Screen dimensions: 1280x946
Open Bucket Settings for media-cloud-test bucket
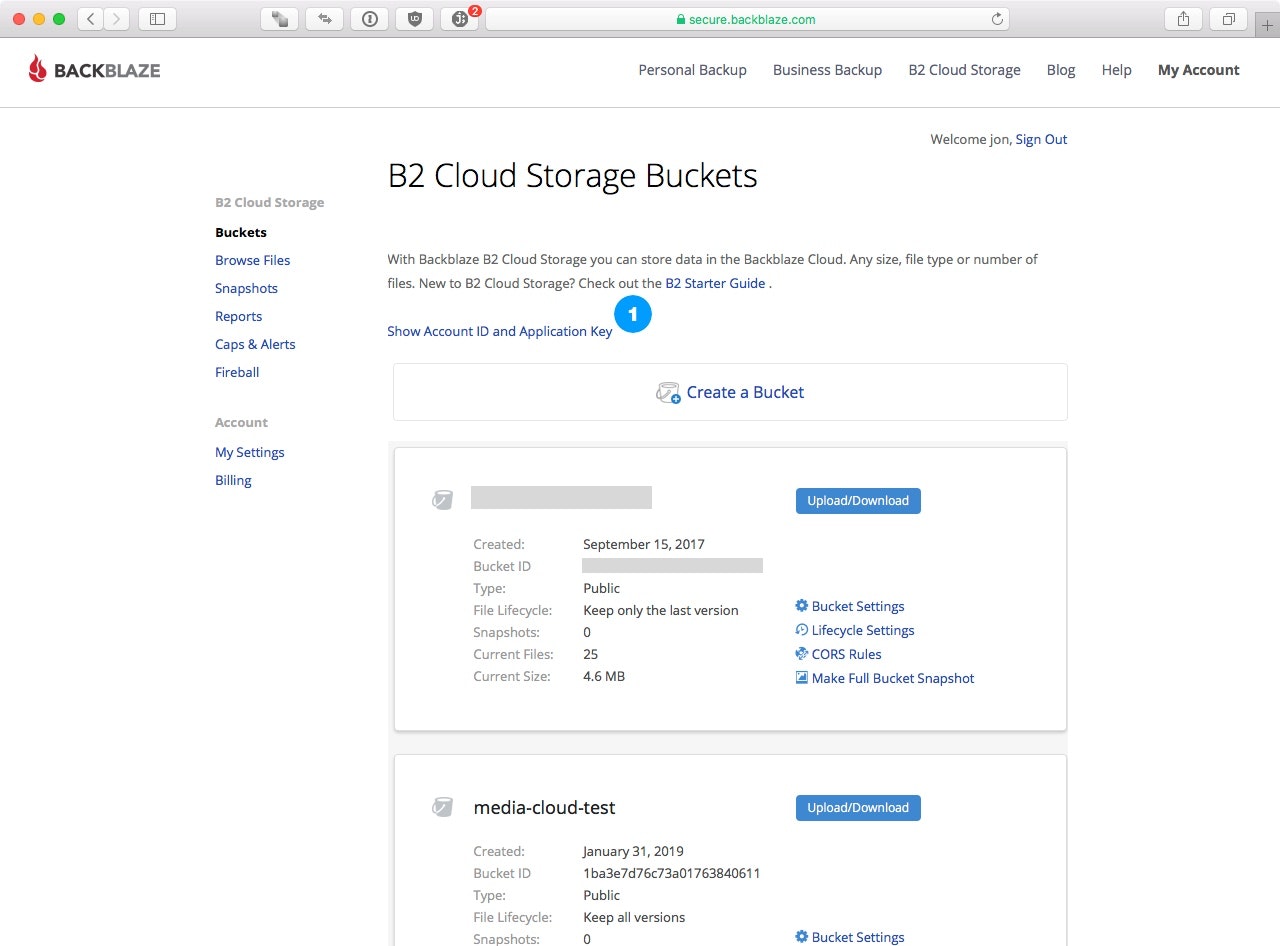[x=858, y=937]
